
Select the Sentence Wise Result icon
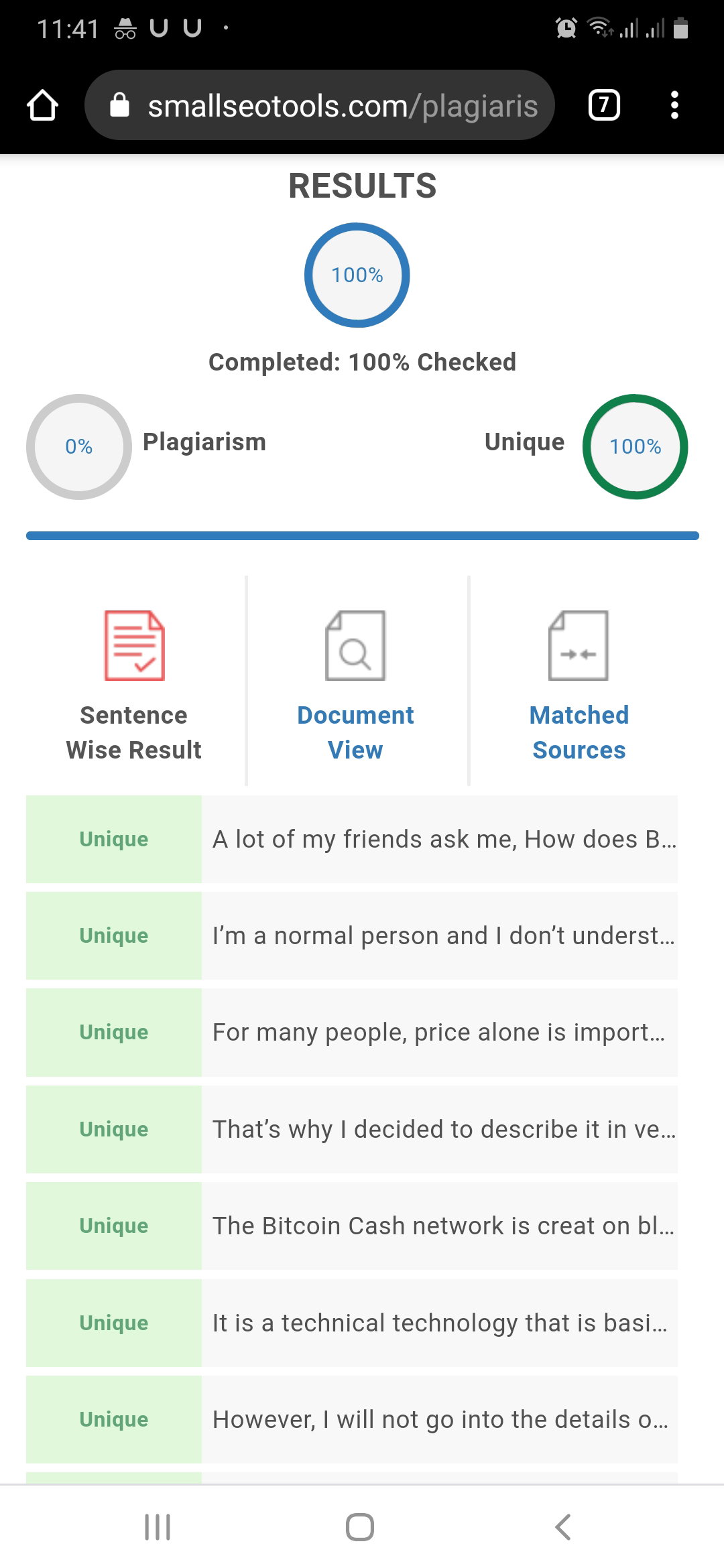click(134, 645)
